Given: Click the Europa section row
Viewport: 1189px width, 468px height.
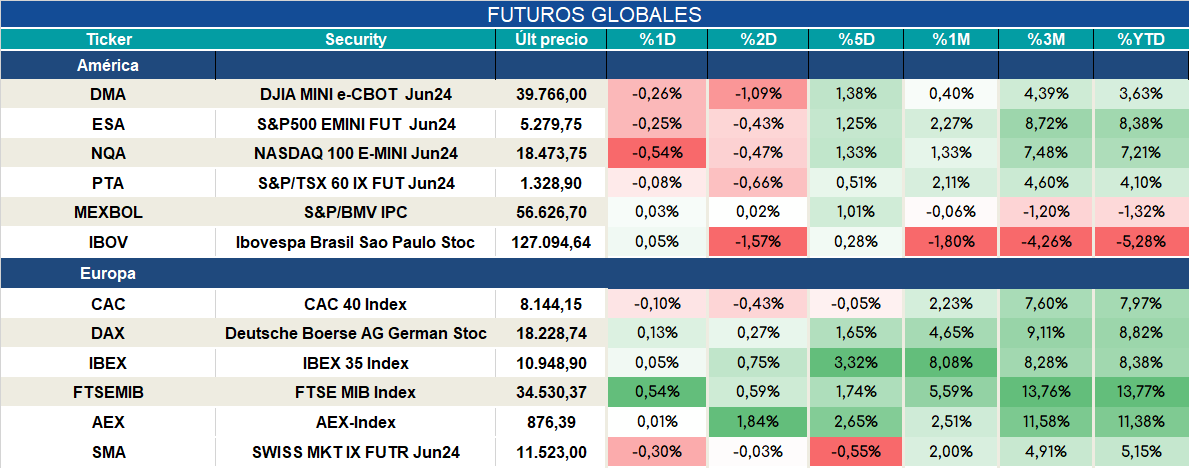Looking at the screenshot, I should click(594, 274).
